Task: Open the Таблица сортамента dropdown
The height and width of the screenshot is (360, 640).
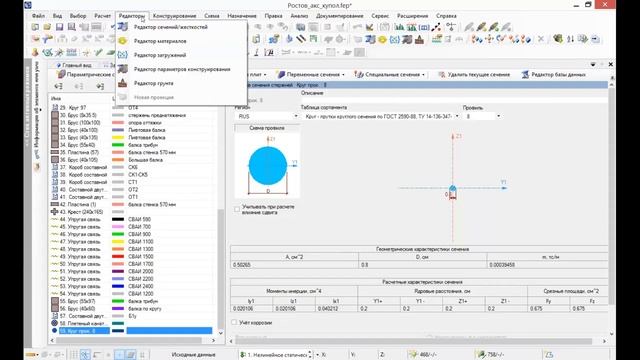Action: [x=457, y=116]
